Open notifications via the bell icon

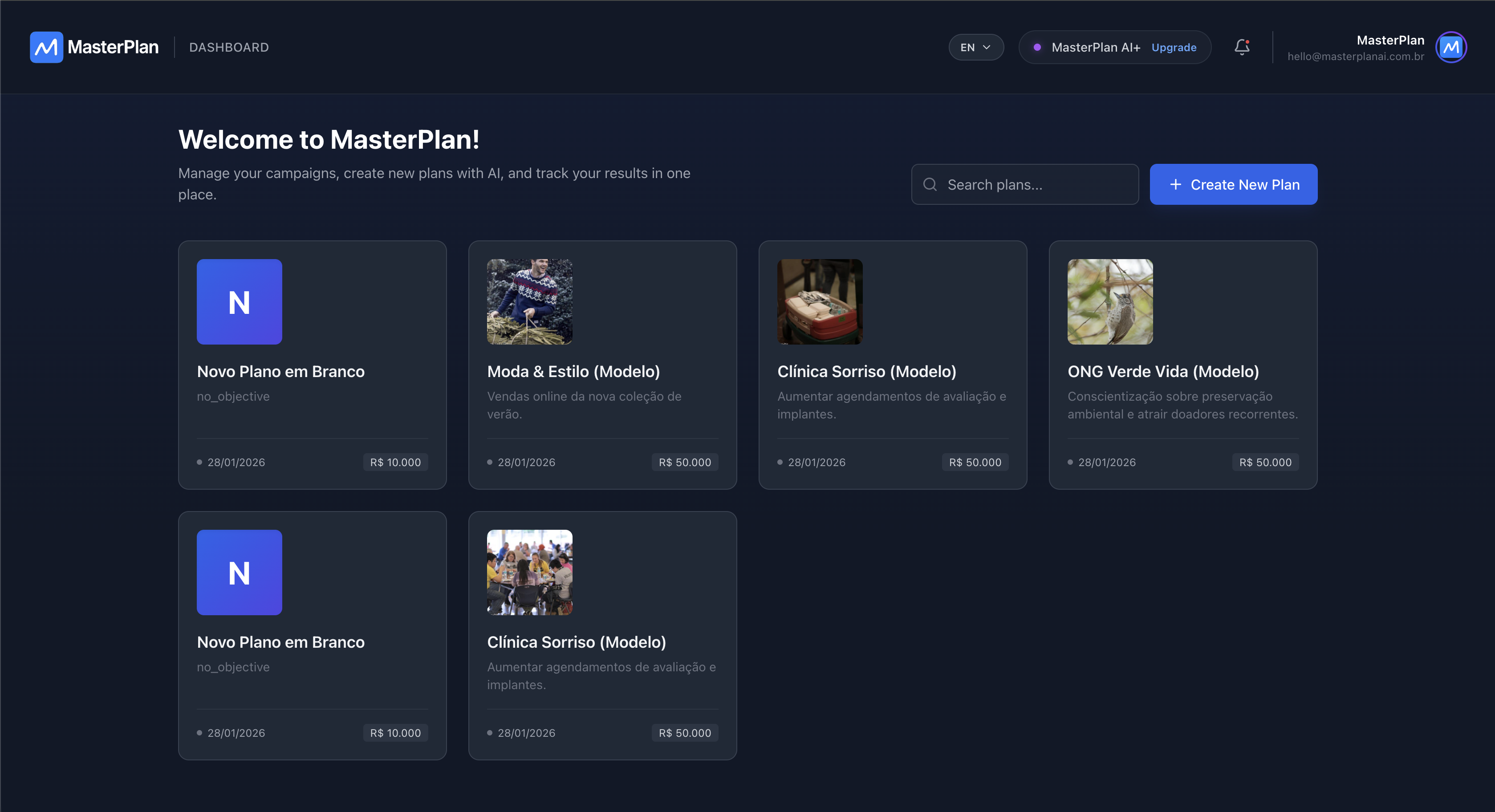pyautogui.click(x=1242, y=47)
